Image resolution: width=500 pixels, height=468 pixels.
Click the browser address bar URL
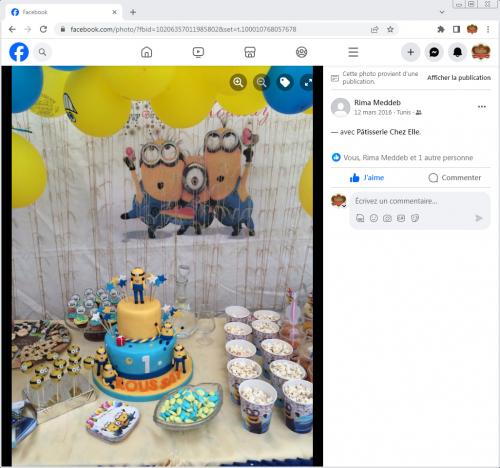click(183, 29)
